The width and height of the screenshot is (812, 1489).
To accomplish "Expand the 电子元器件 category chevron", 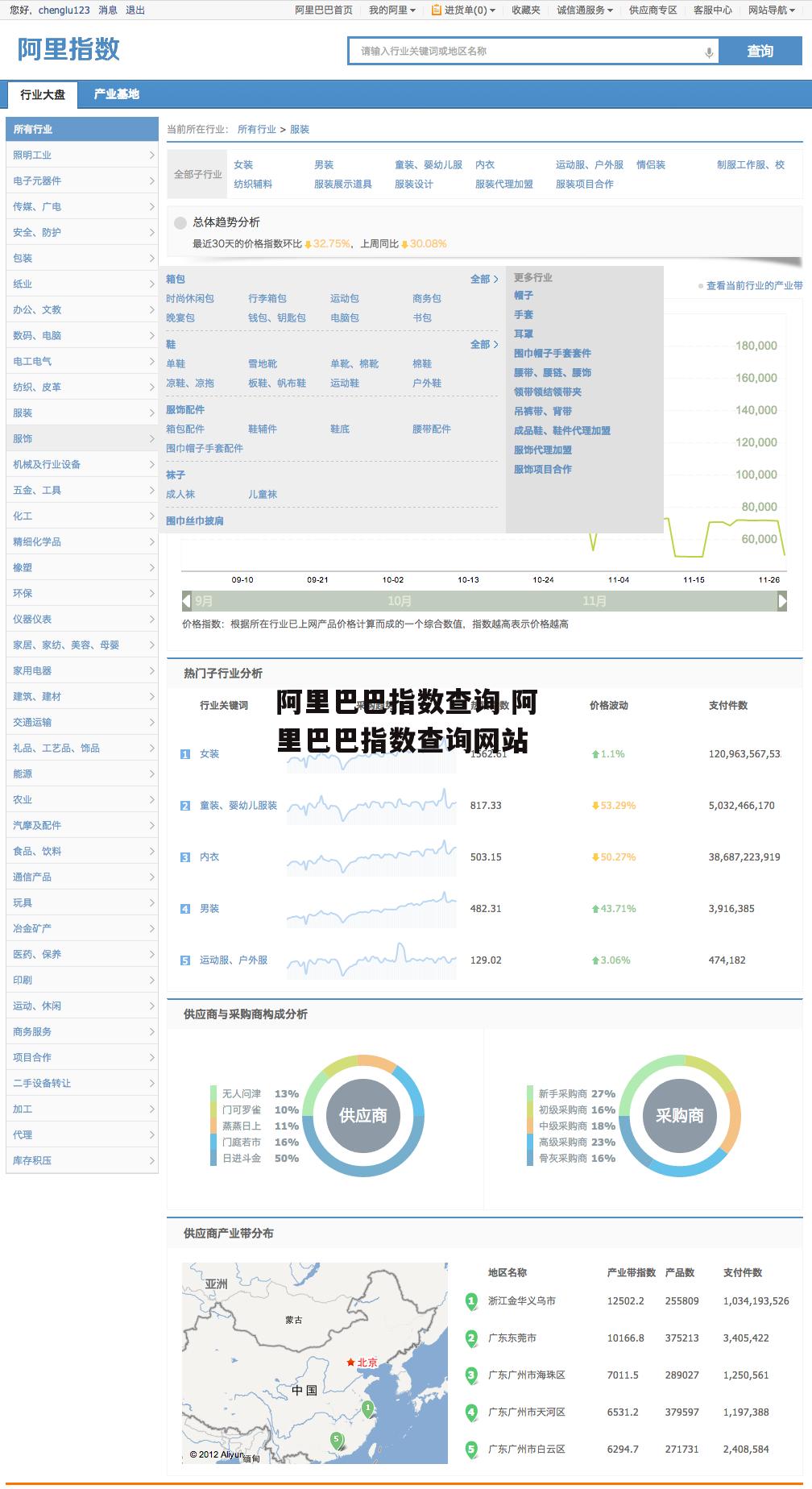I will point(151,181).
